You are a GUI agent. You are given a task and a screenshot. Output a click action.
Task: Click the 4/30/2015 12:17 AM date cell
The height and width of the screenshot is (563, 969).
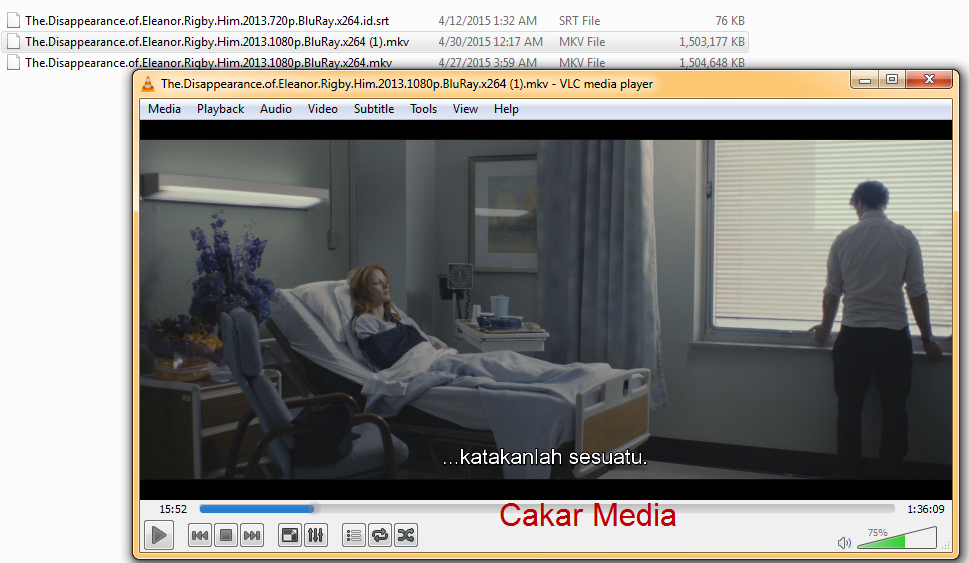pyautogui.click(x=491, y=41)
